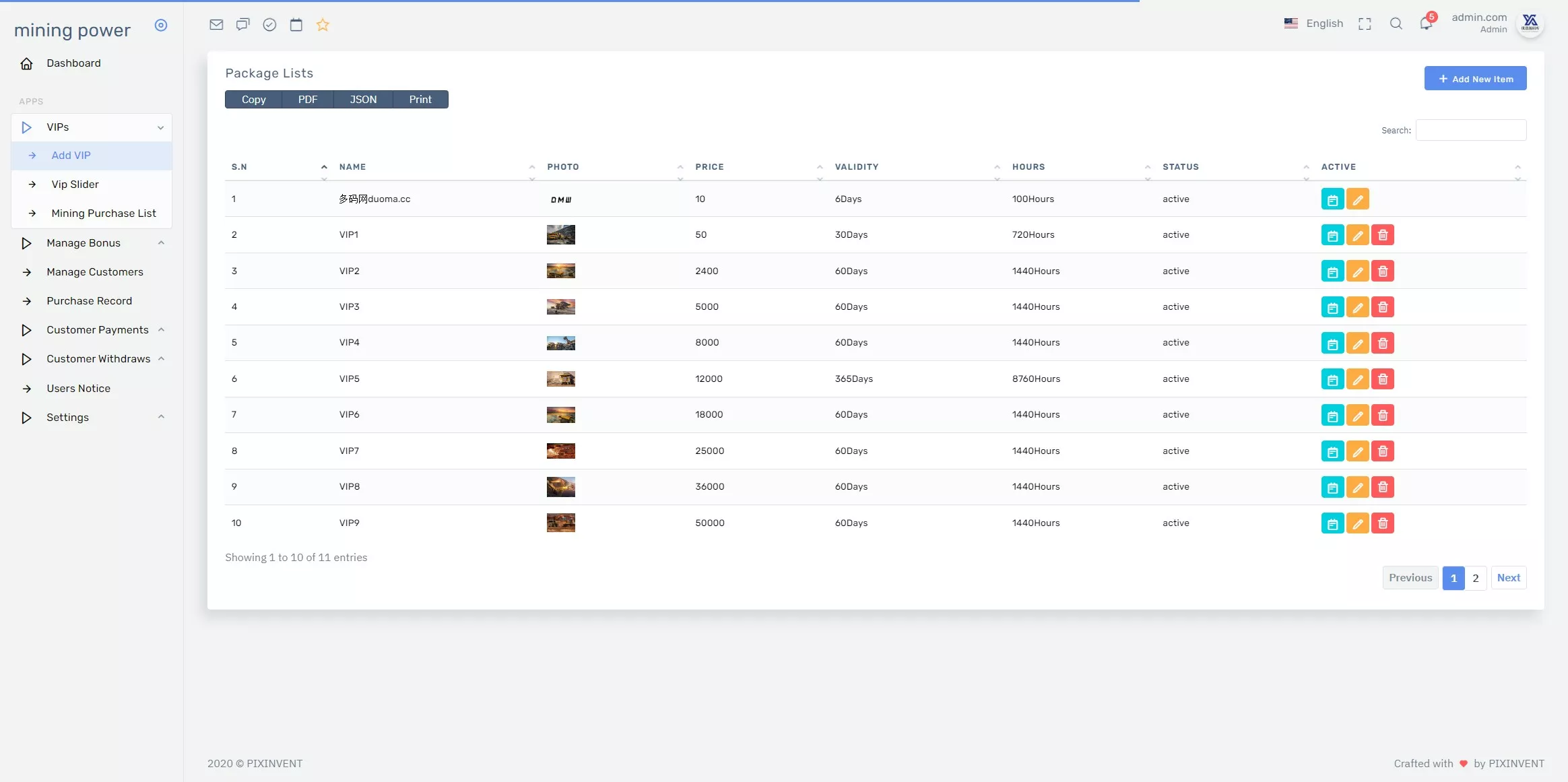Click the search magnifier icon in header
Image resolution: width=1568 pixels, height=782 pixels.
click(x=1396, y=24)
